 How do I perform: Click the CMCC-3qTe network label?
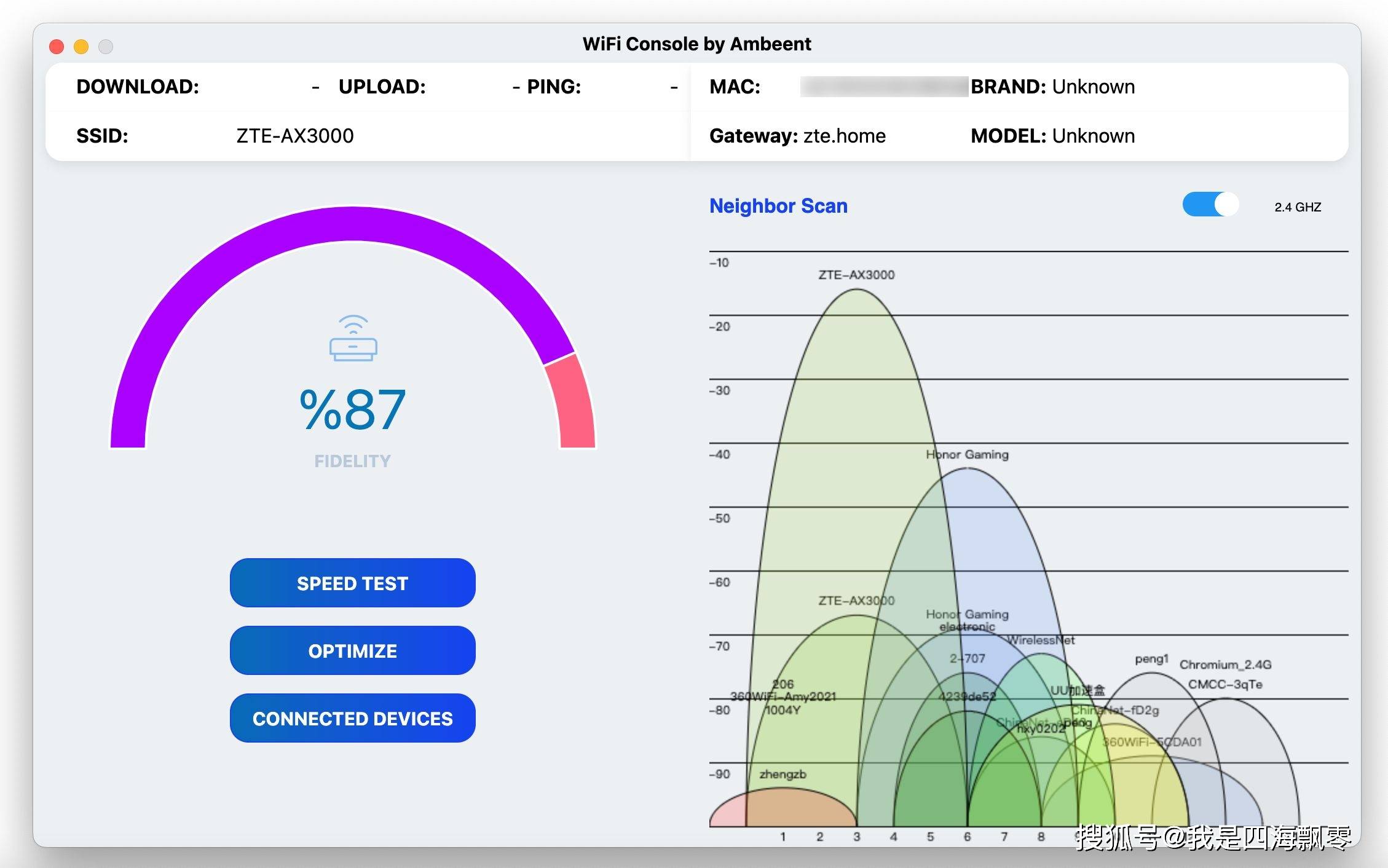coord(1225,684)
